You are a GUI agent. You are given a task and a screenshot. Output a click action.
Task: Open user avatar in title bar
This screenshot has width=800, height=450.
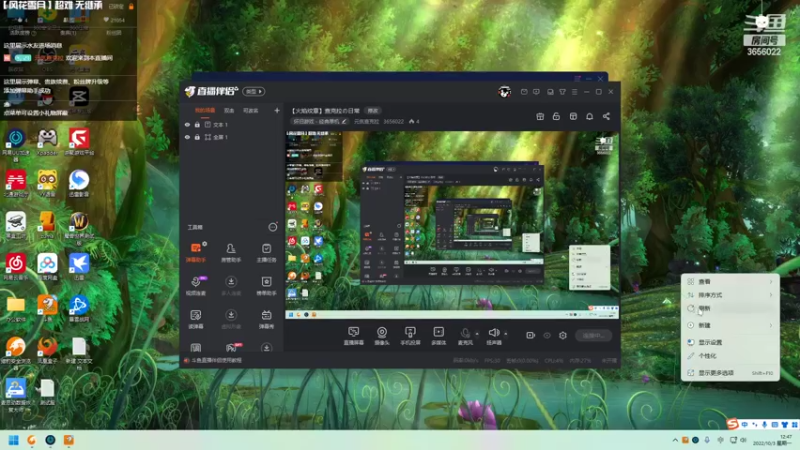coord(505,92)
